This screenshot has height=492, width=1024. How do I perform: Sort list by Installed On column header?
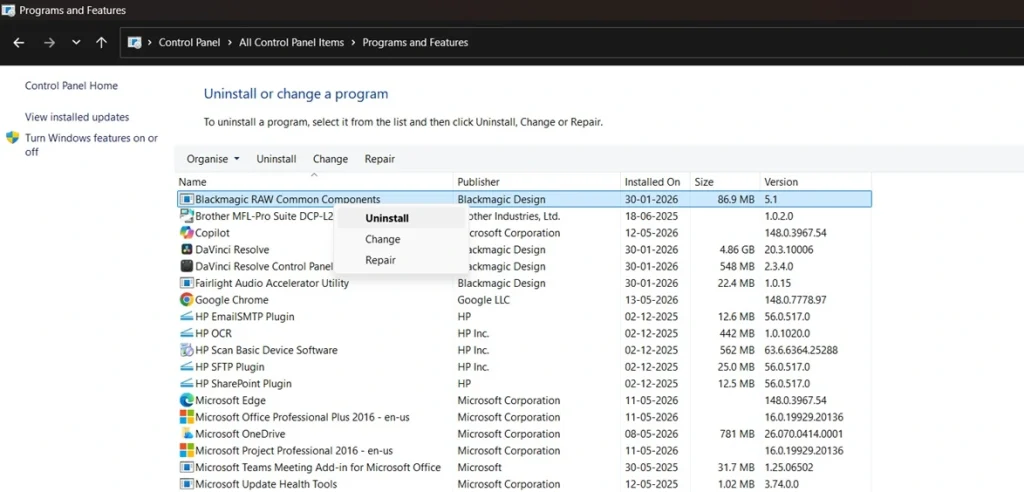[x=655, y=182]
